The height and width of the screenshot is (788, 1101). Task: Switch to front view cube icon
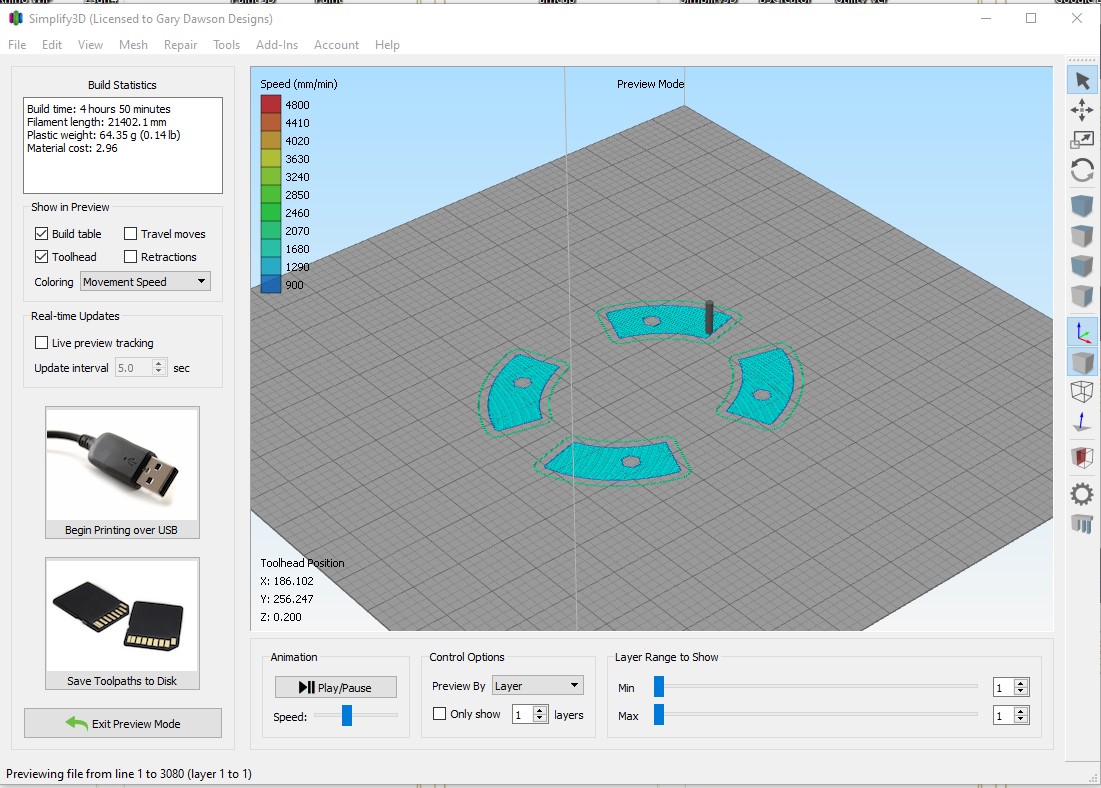coord(1082,265)
